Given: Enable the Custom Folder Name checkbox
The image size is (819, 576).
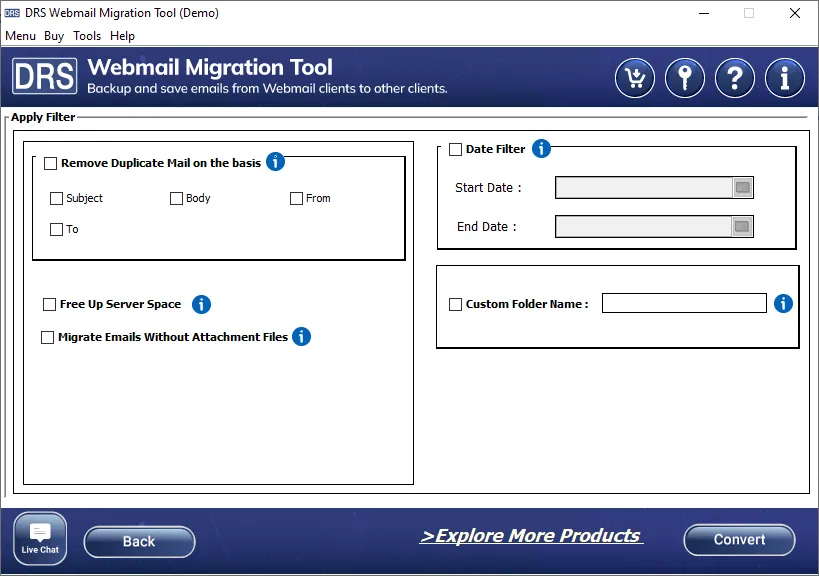Looking at the screenshot, I should pyautogui.click(x=455, y=304).
